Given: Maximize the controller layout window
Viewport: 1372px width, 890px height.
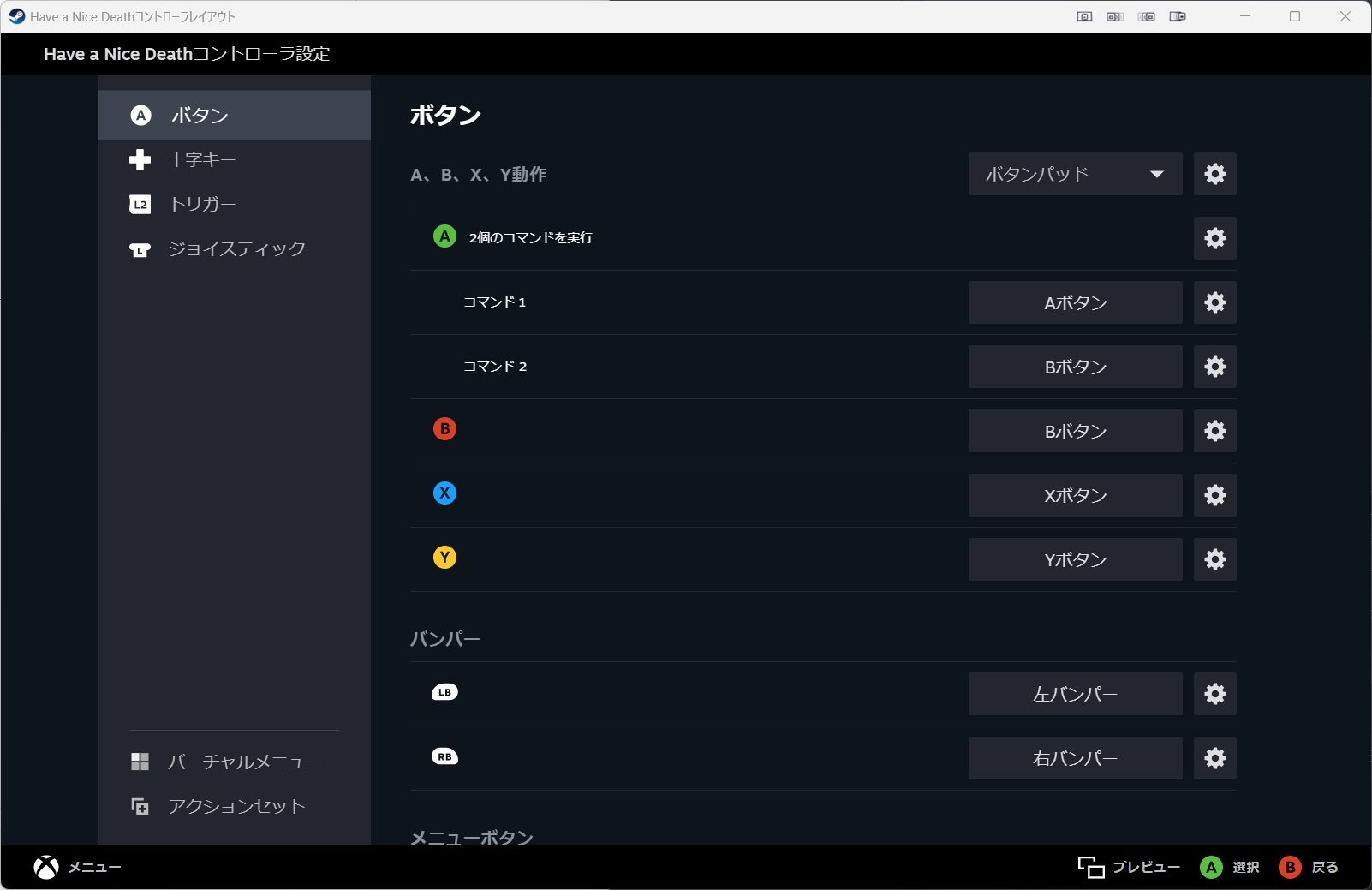Looking at the screenshot, I should [x=1295, y=16].
